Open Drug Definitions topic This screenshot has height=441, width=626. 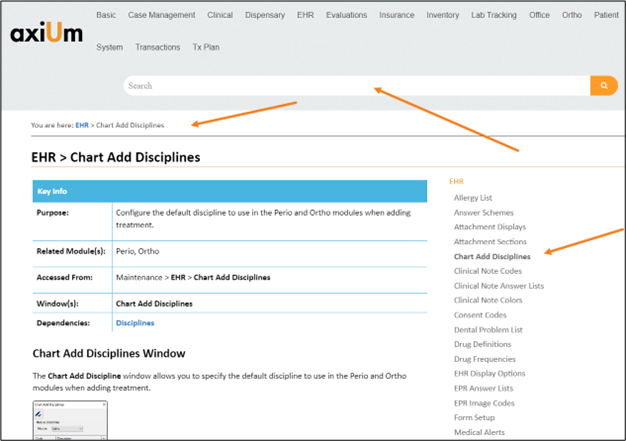tap(483, 344)
